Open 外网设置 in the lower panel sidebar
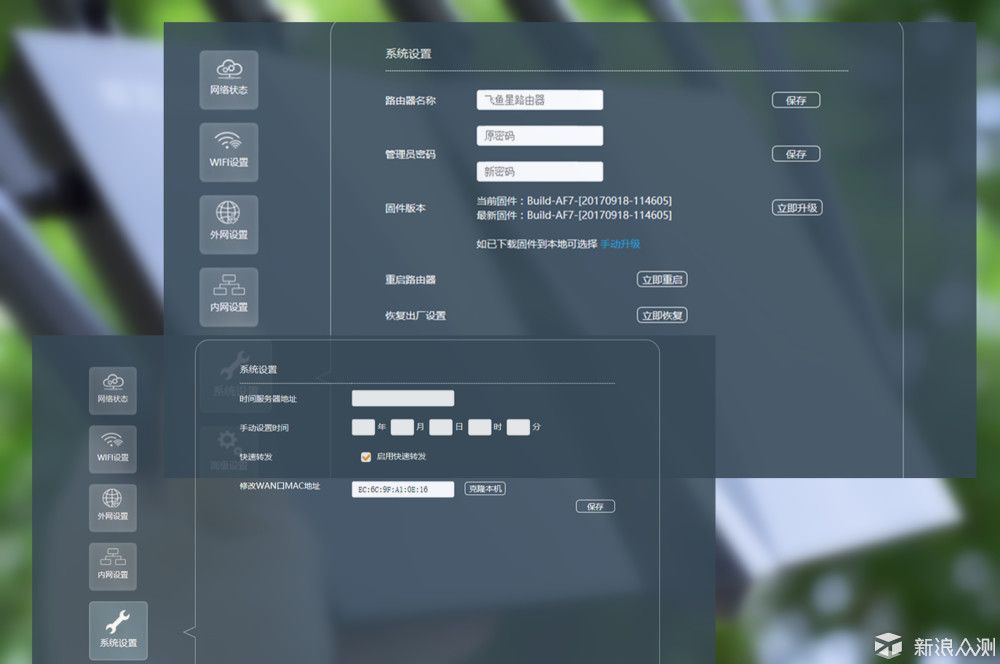Image resolution: width=1000 pixels, height=664 pixels. (x=113, y=508)
